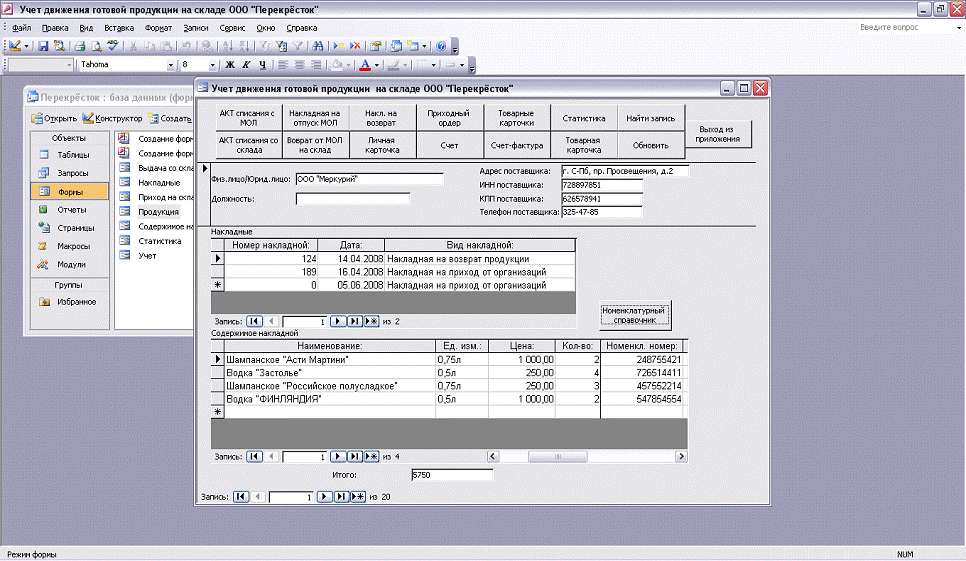Screen dimensions: 966x561
Task: Open the Сервис menu
Action: (232, 28)
